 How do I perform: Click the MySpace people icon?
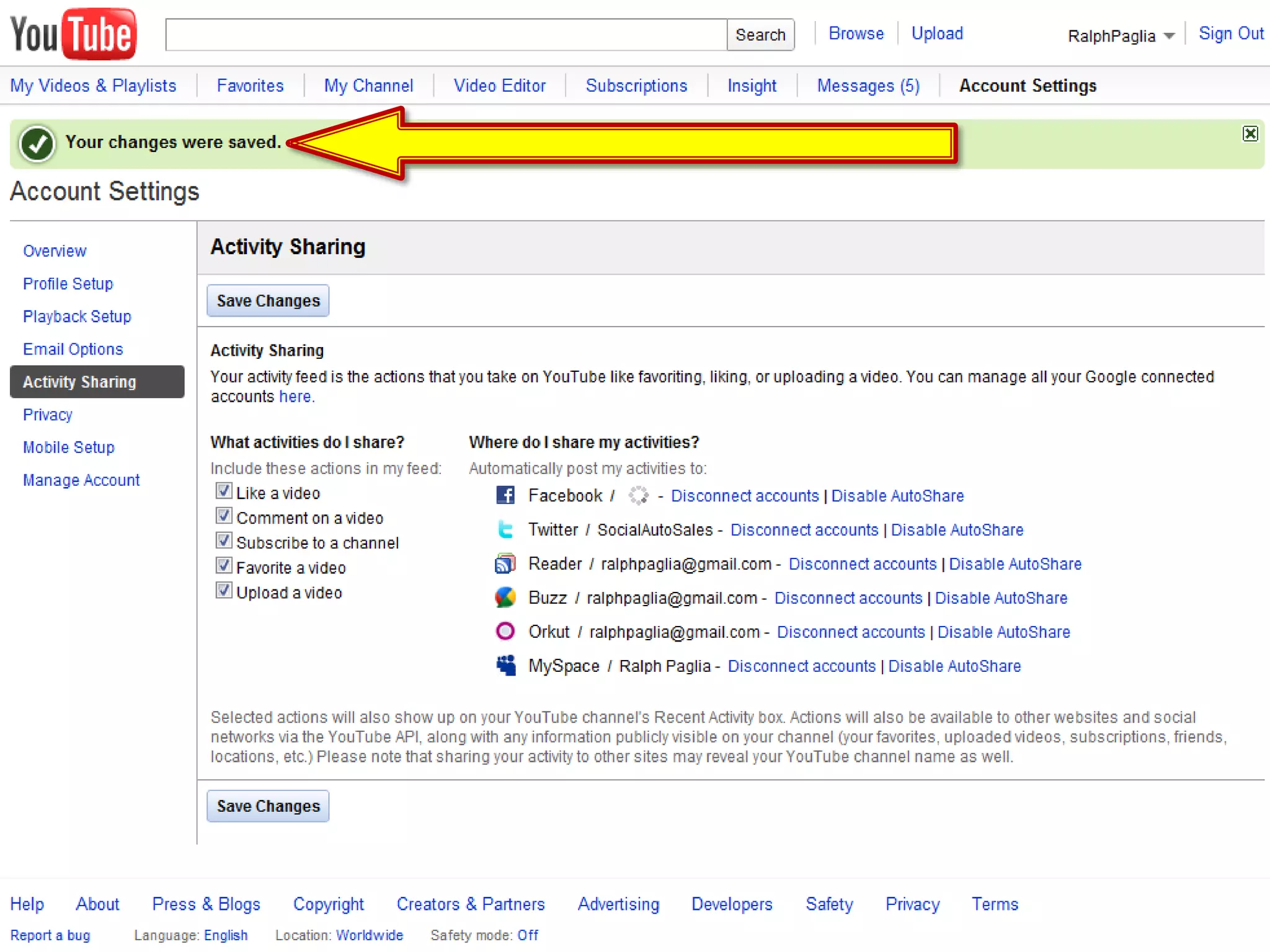[505, 665]
